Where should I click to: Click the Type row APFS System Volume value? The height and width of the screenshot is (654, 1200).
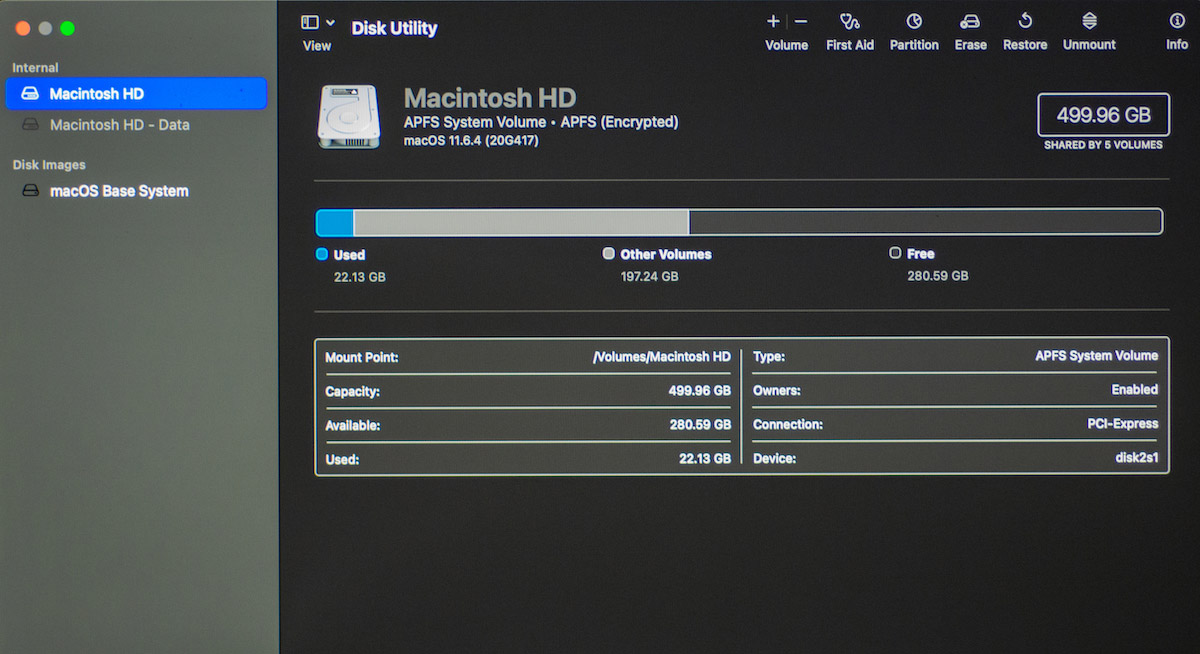(x=1097, y=356)
